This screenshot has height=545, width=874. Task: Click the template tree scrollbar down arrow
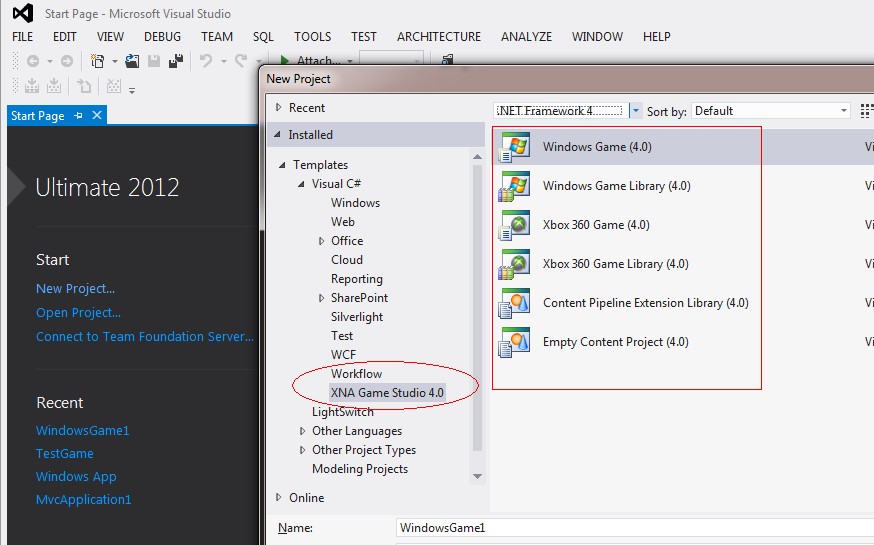click(477, 476)
